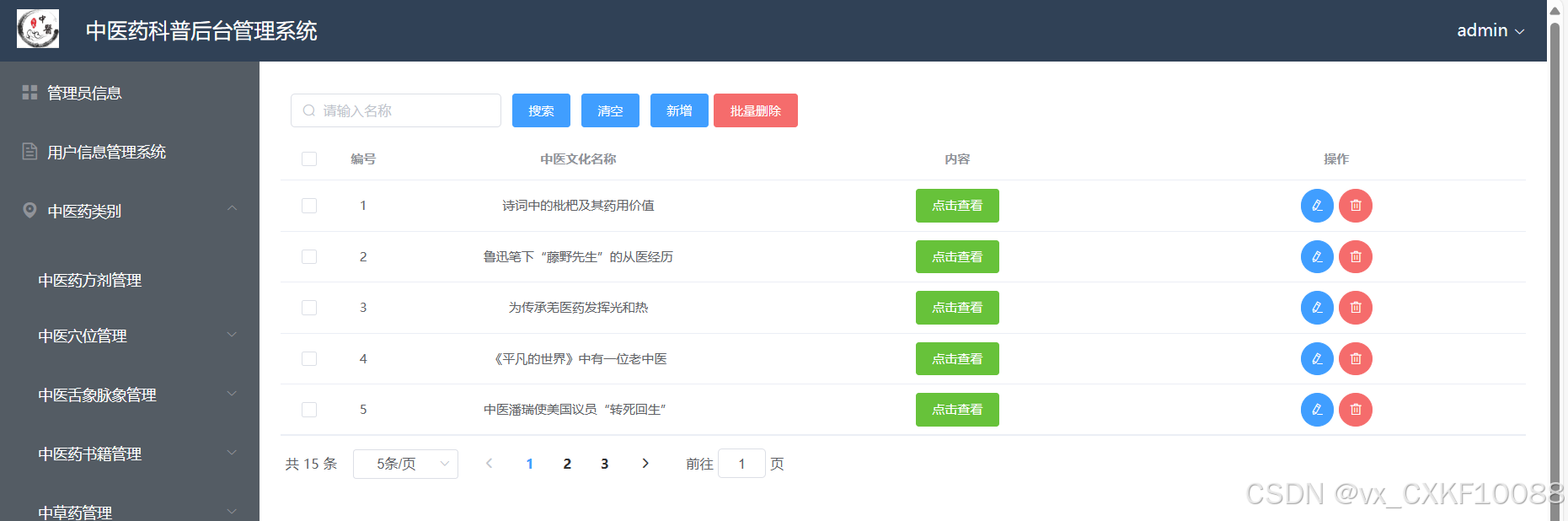Edit row 2 about 藤野先生
Image resolution: width=1568 pixels, height=521 pixels.
pos(1317,257)
